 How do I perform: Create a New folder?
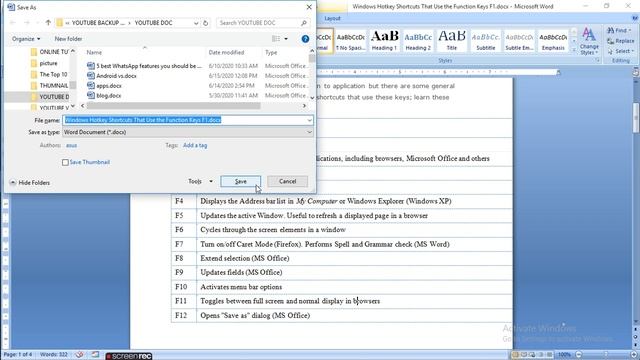point(68,39)
